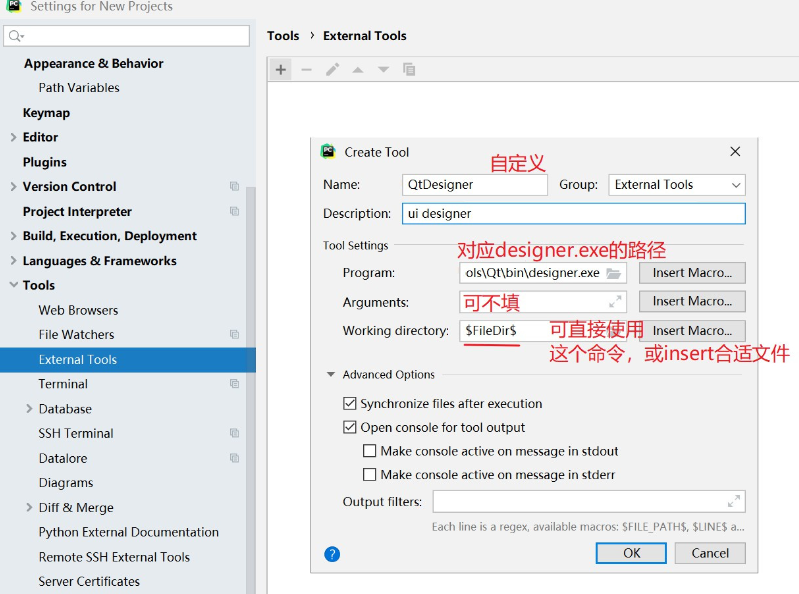Collapse the Tools settings node
Image resolution: width=799 pixels, height=594 pixels.
click(x=14, y=285)
